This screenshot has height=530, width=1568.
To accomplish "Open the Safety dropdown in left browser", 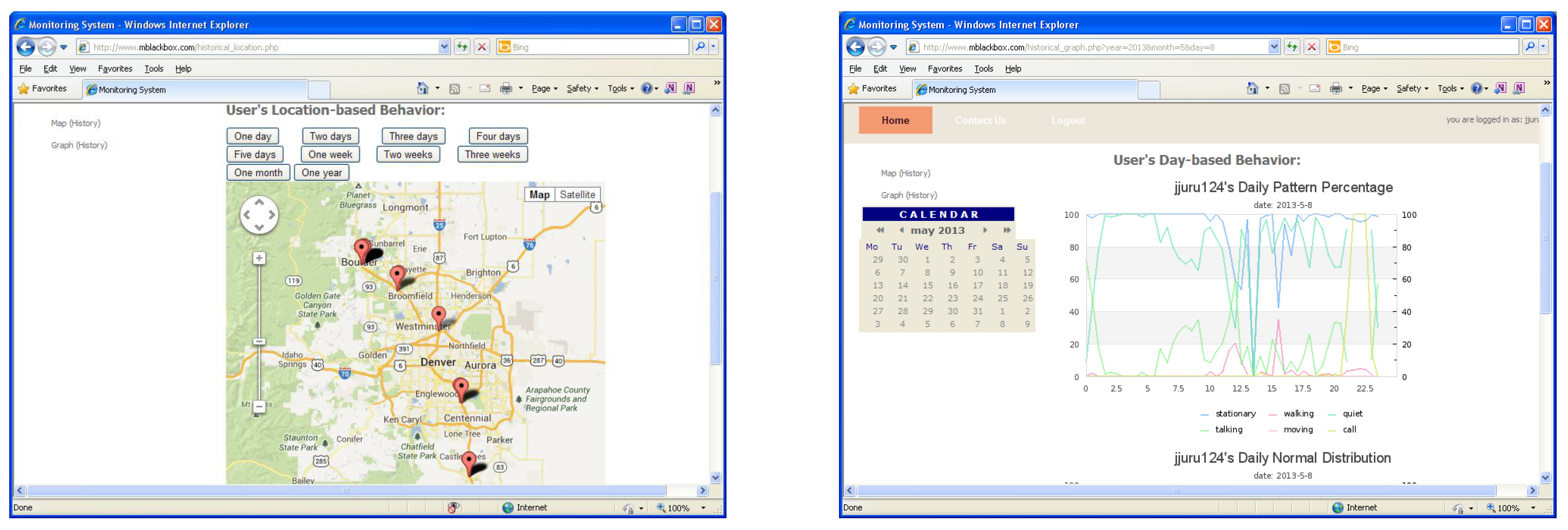I will tap(582, 89).
